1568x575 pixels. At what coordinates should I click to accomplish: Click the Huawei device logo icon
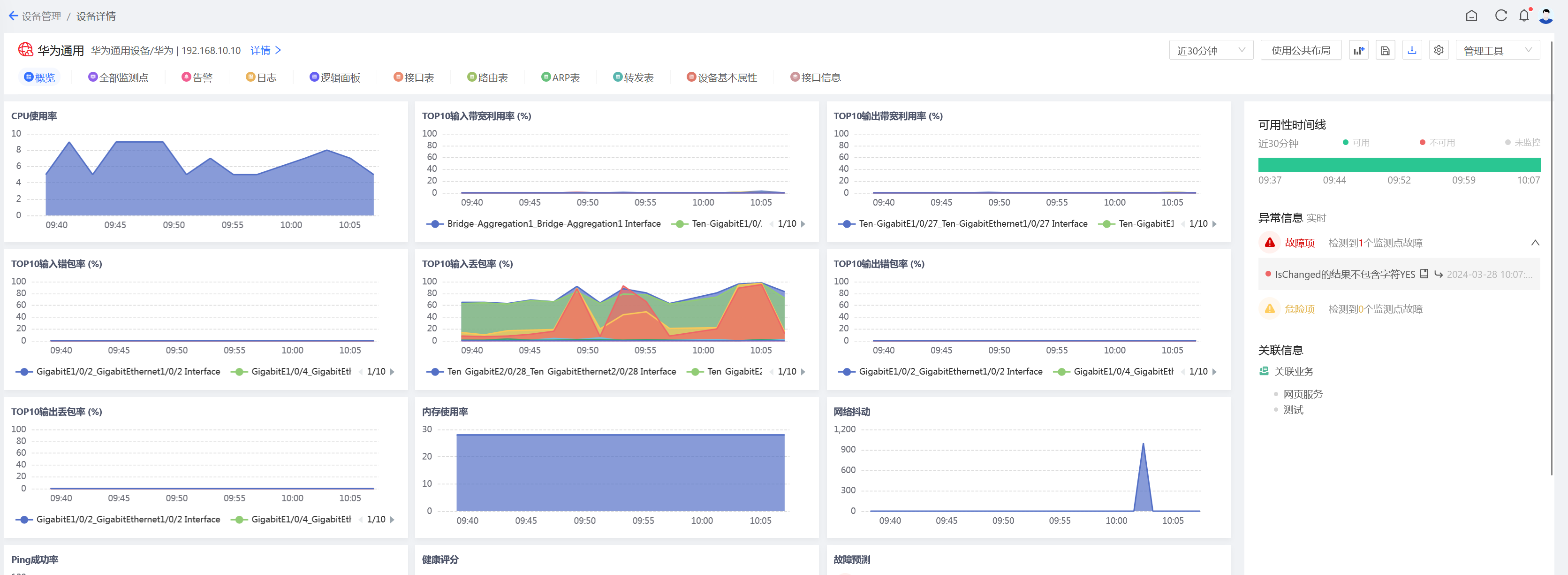[26, 49]
